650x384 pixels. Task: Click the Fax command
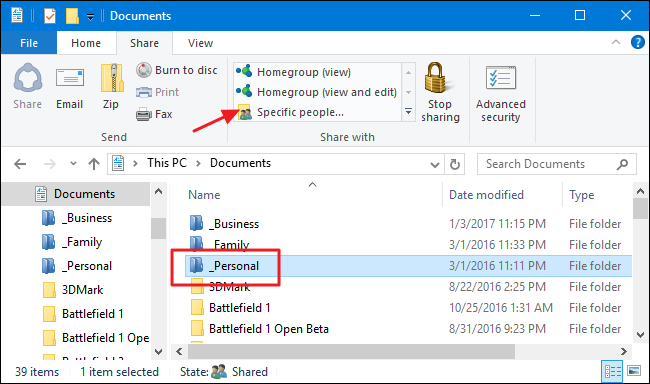154,114
